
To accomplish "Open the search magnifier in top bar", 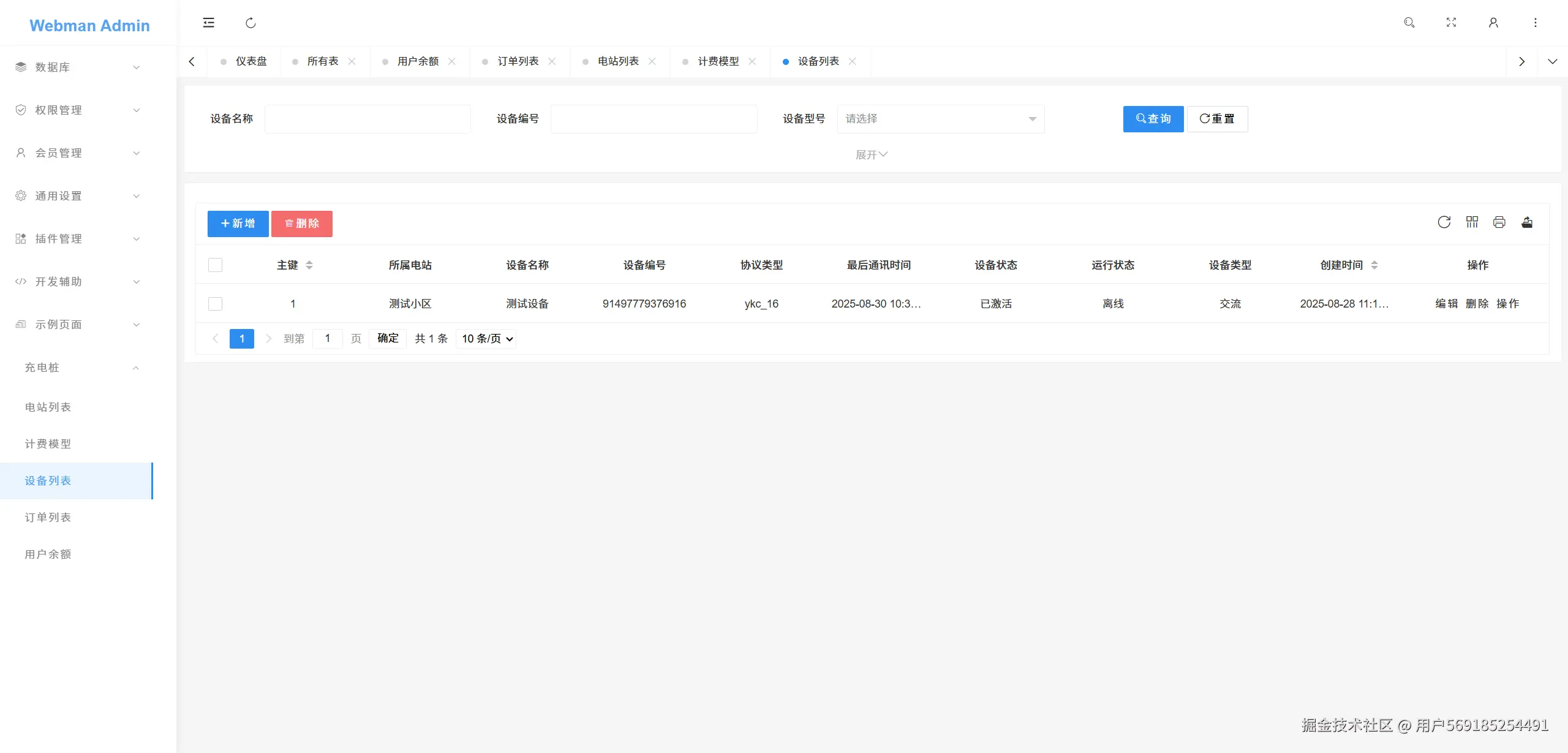I will click(1409, 23).
